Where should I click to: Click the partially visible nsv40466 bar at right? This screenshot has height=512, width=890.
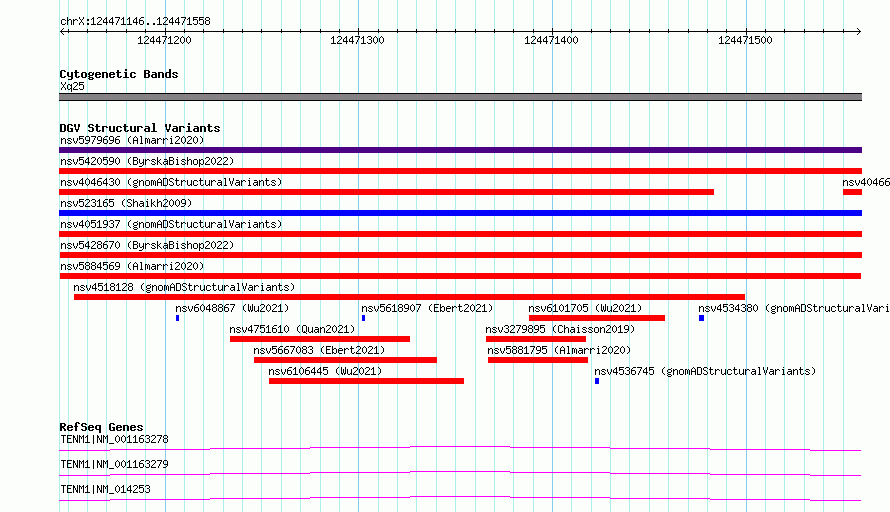(x=853, y=192)
